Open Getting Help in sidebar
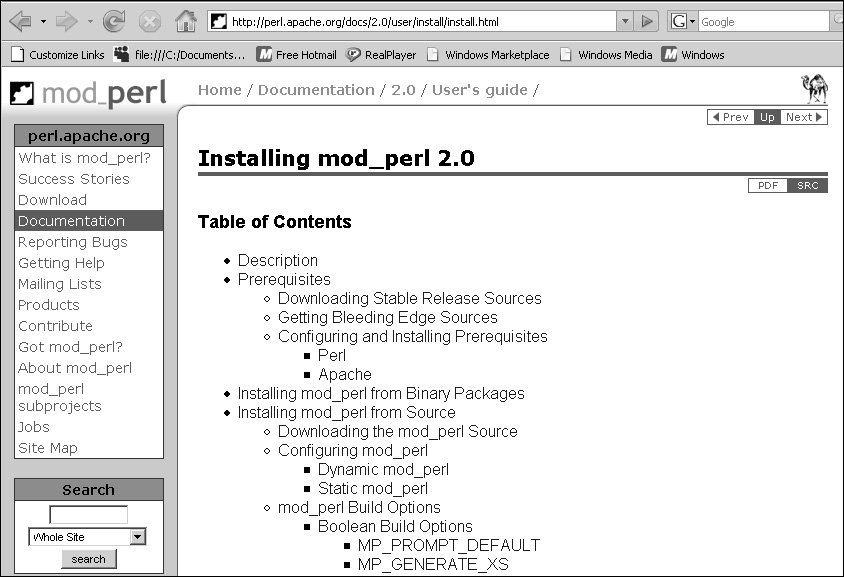The image size is (844, 577). (x=61, y=263)
